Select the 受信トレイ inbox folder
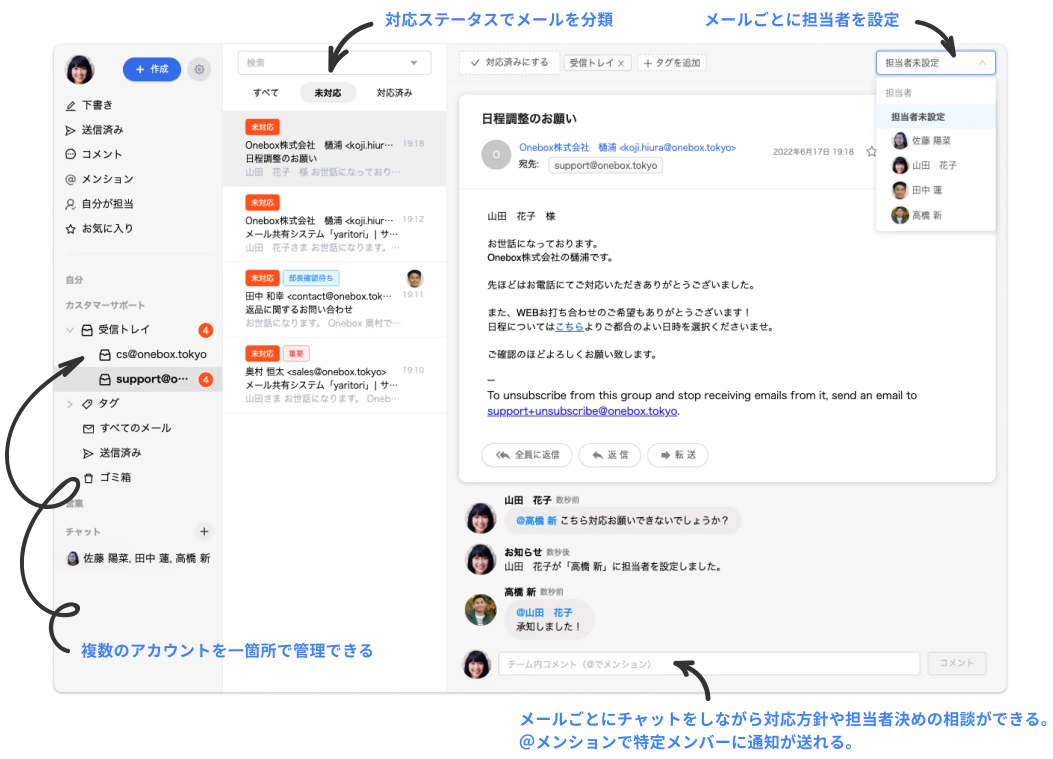Viewport: 1053px width, 759px height. 124,330
